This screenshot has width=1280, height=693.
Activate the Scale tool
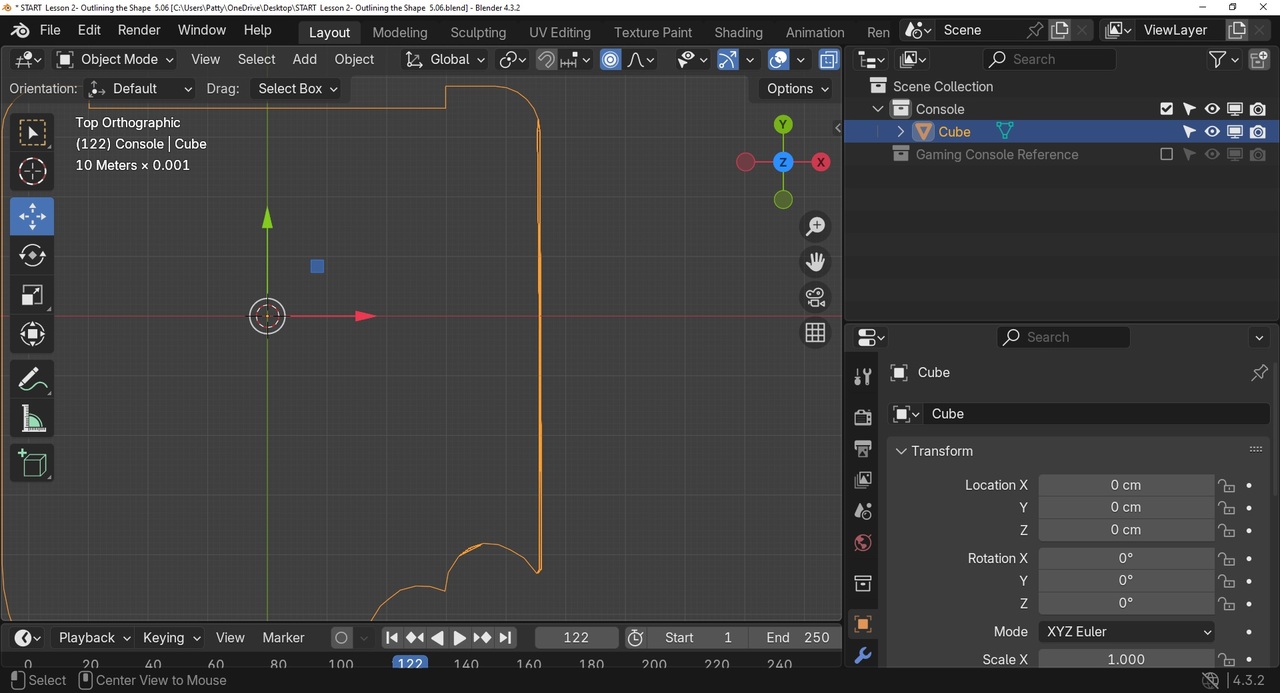[32, 295]
